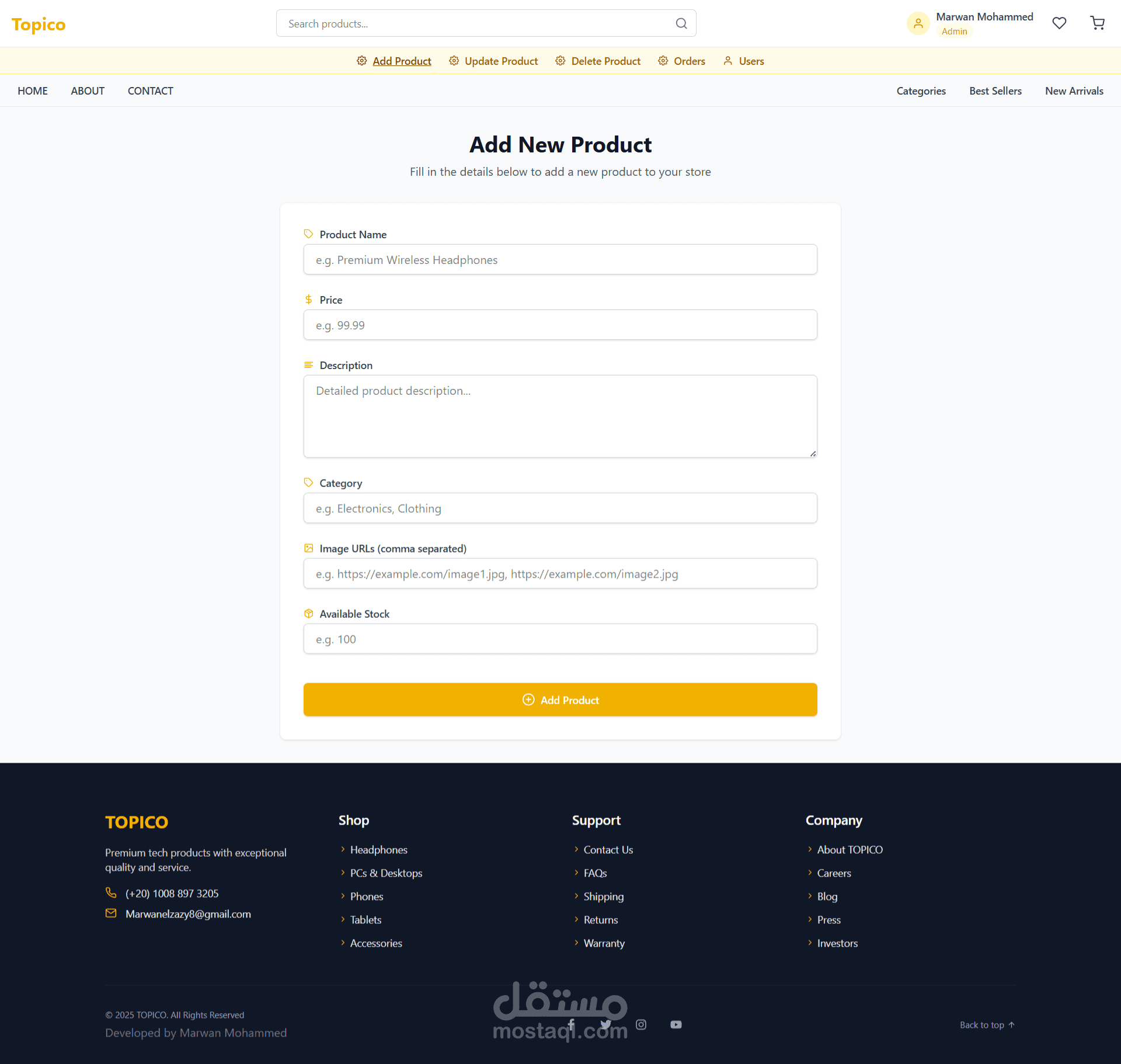The image size is (1121, 1064).
Task: Click the Facebook icon in footer
Action: (x=571, y=1024)
